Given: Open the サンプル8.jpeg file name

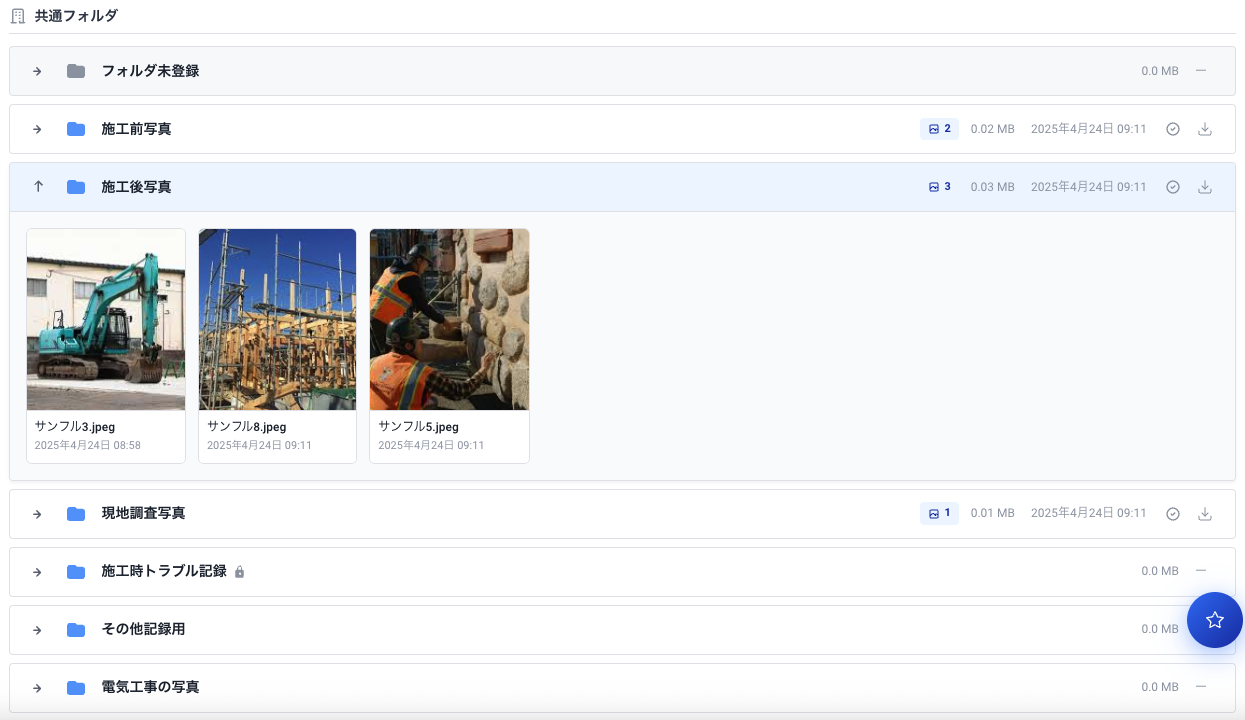Looking at the screenshot, I should coord(247,427).
